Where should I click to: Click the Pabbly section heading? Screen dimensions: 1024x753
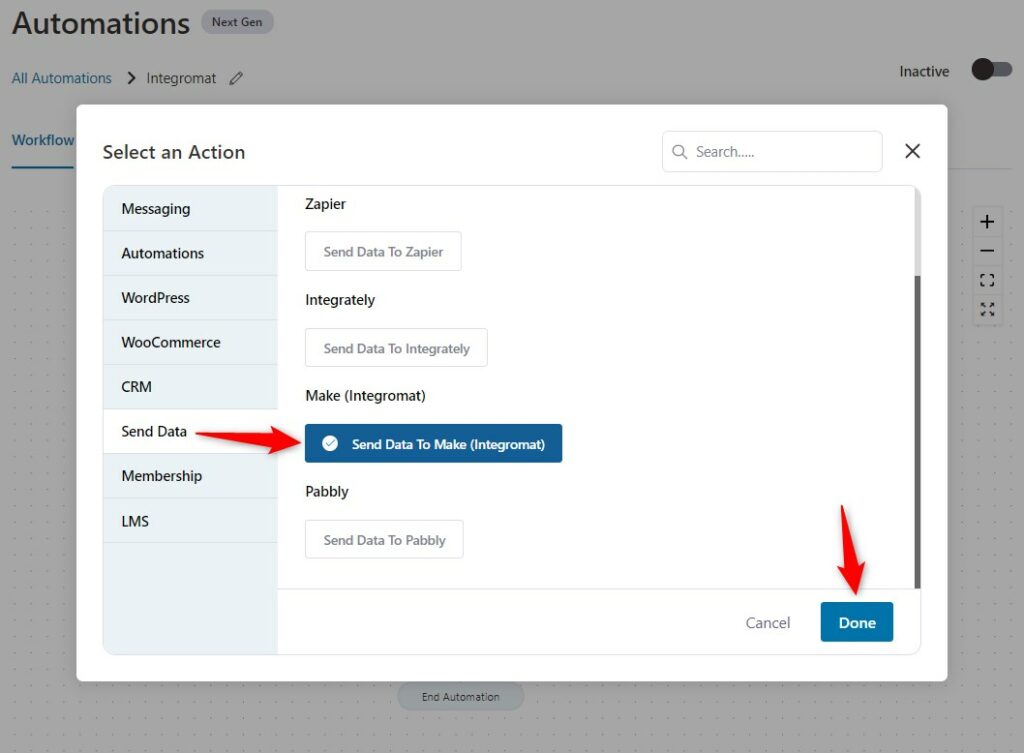pyautogui.click(x=327, y=491)
